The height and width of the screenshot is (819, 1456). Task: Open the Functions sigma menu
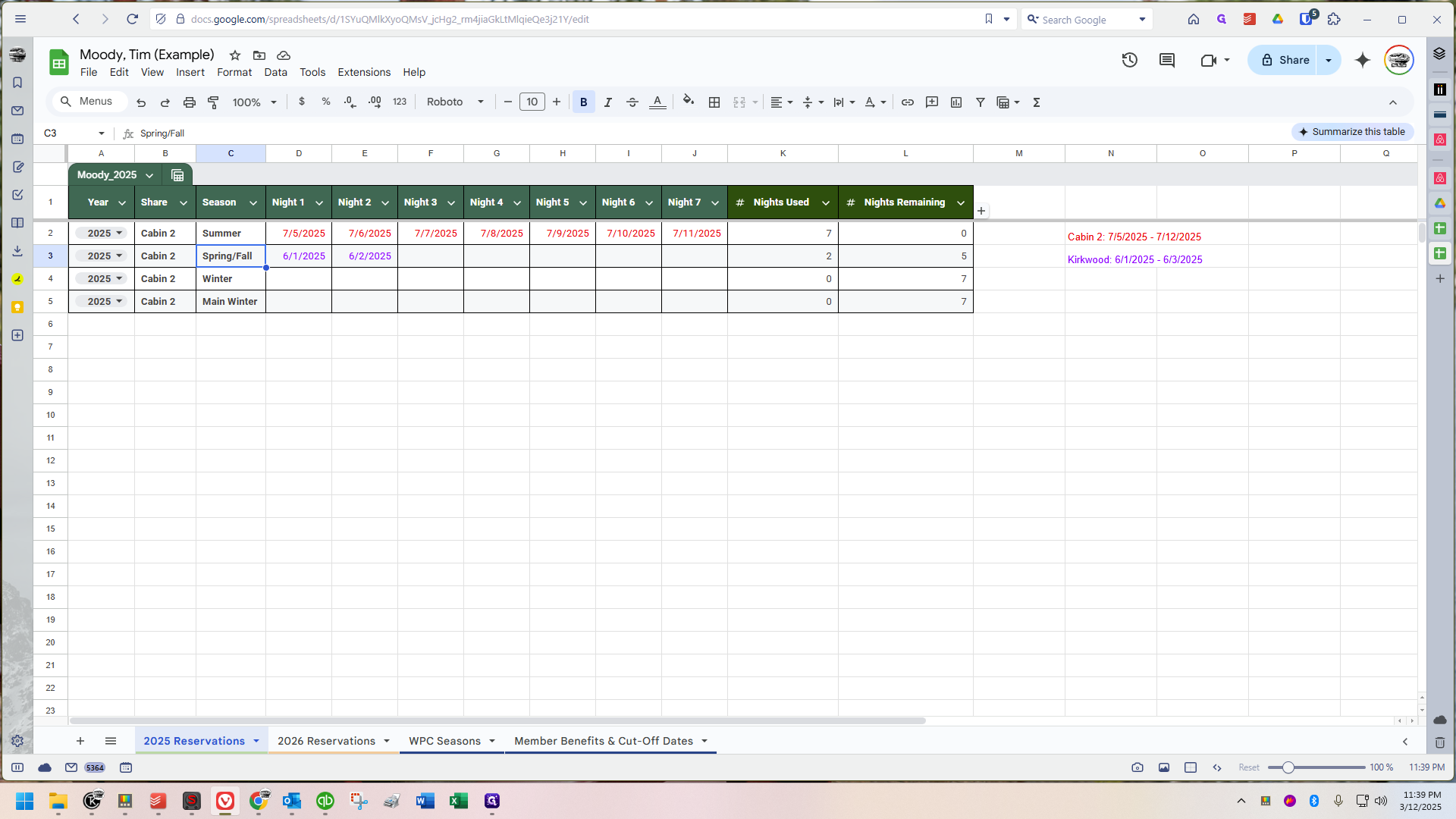(x=1037, y=102)
